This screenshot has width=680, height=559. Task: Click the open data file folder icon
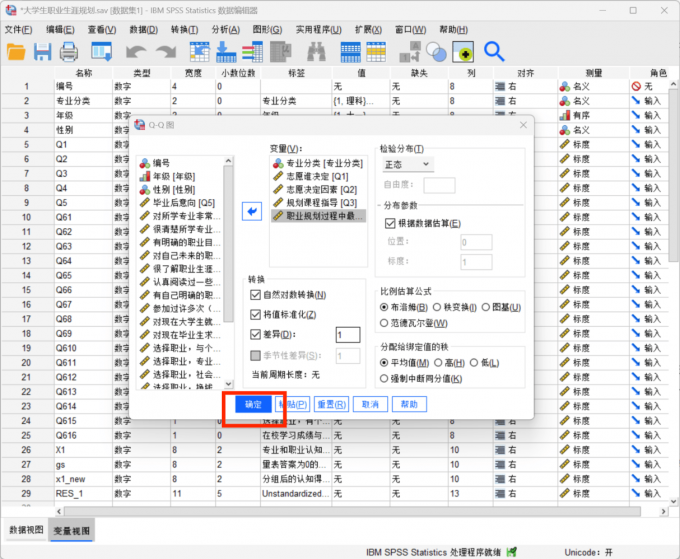coord(17,51)
